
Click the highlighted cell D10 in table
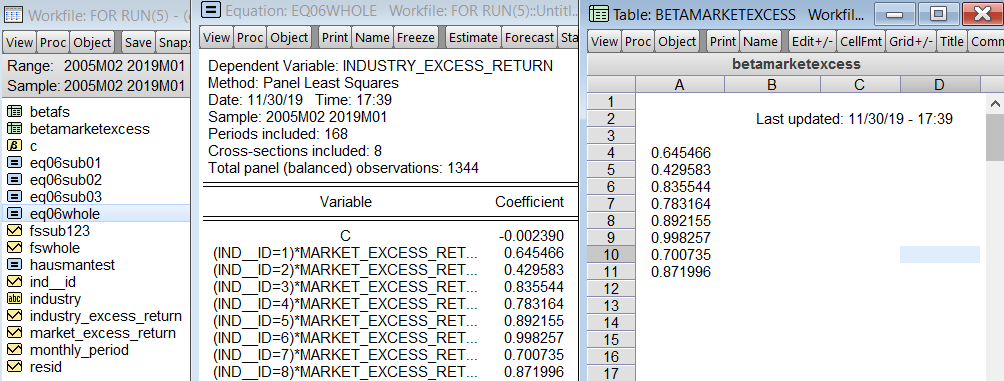939,255
